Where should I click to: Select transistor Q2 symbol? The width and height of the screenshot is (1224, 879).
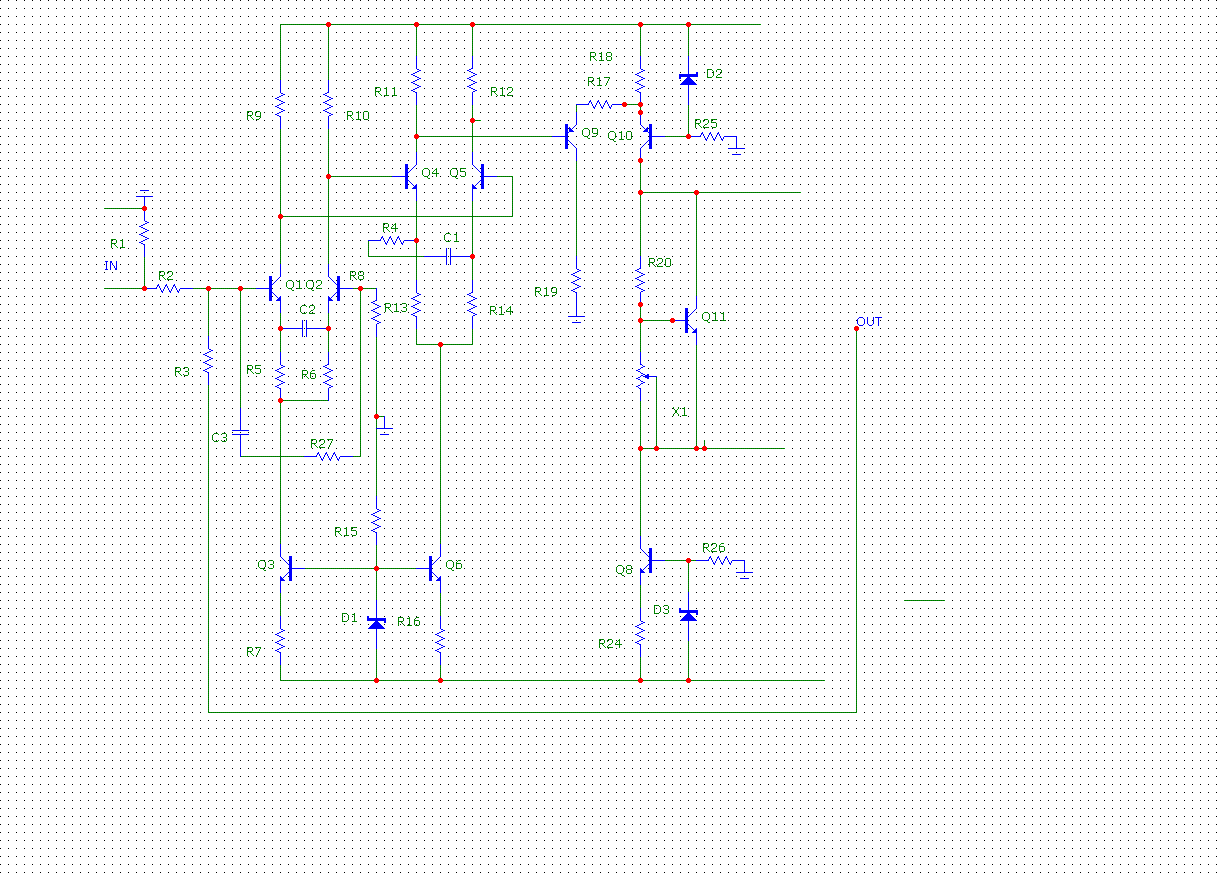(334, 288)
